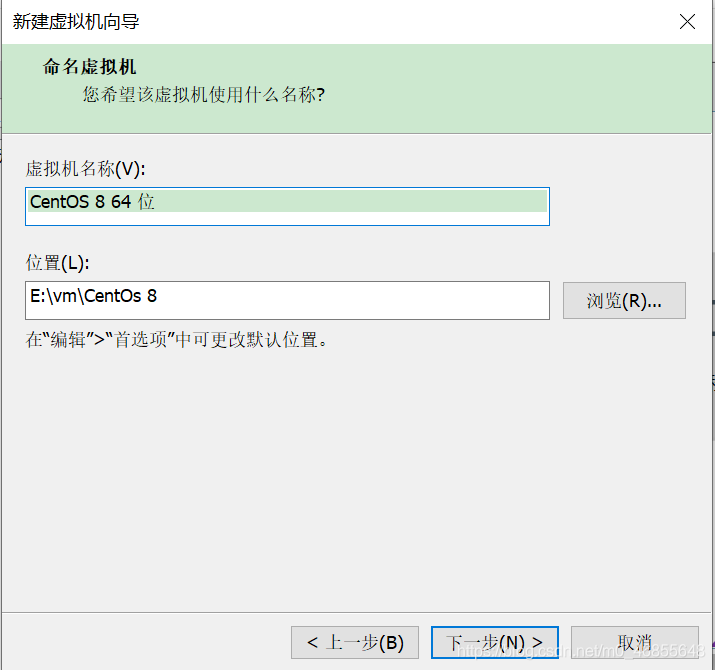715x670 pixels.
Task: Click the 位置(L): label
Action: click(57, 263)
